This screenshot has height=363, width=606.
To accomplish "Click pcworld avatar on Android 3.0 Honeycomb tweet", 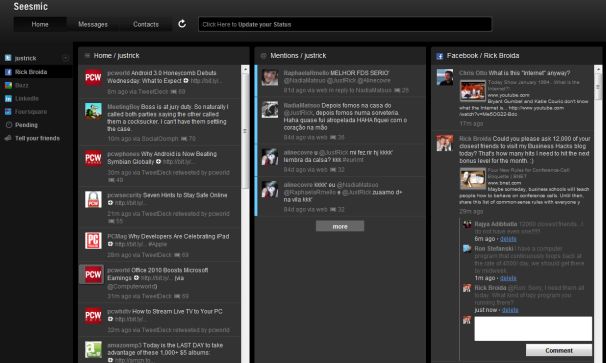I will pos(93,77).
